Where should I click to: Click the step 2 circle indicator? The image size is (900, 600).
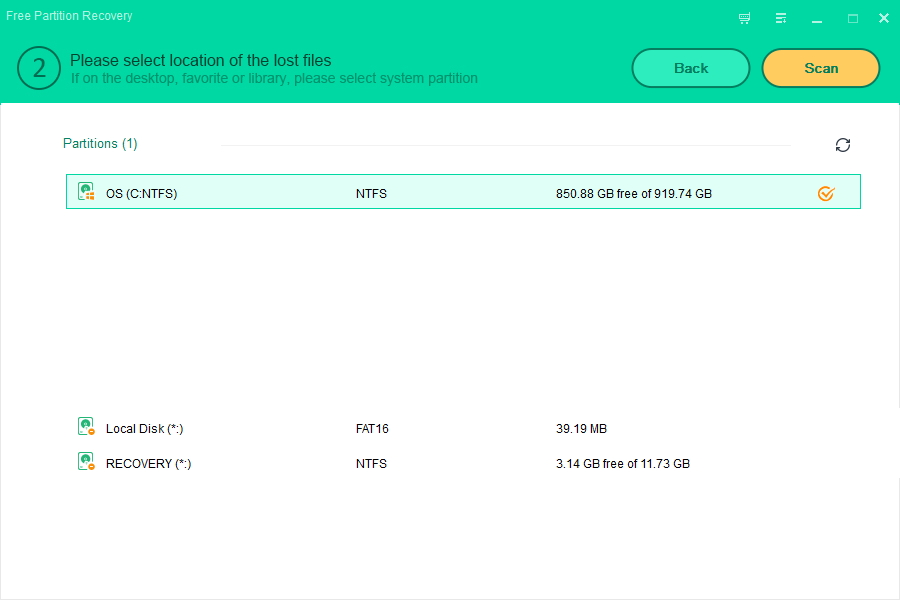pos(40,68)
